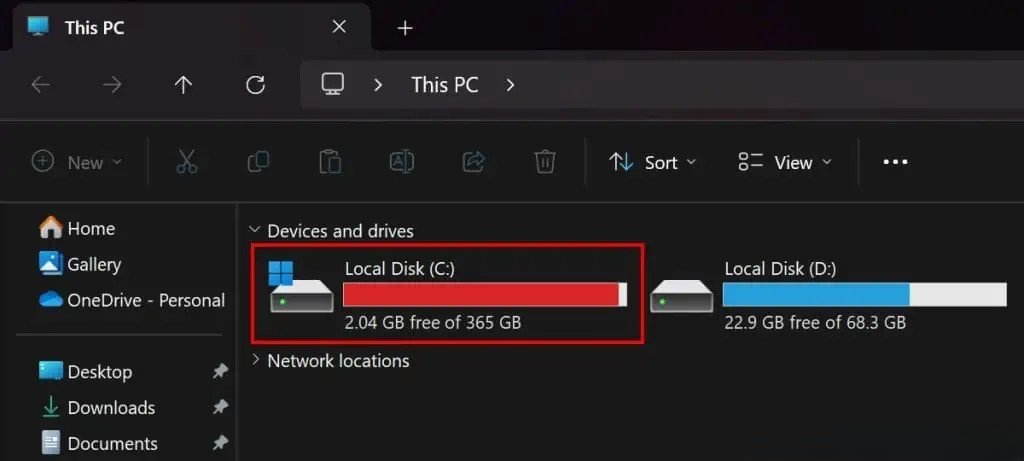This screenshot has height=461, width=1024.
Task: Collapse the Devices and drives group
Action: click(x=256, y=231)
